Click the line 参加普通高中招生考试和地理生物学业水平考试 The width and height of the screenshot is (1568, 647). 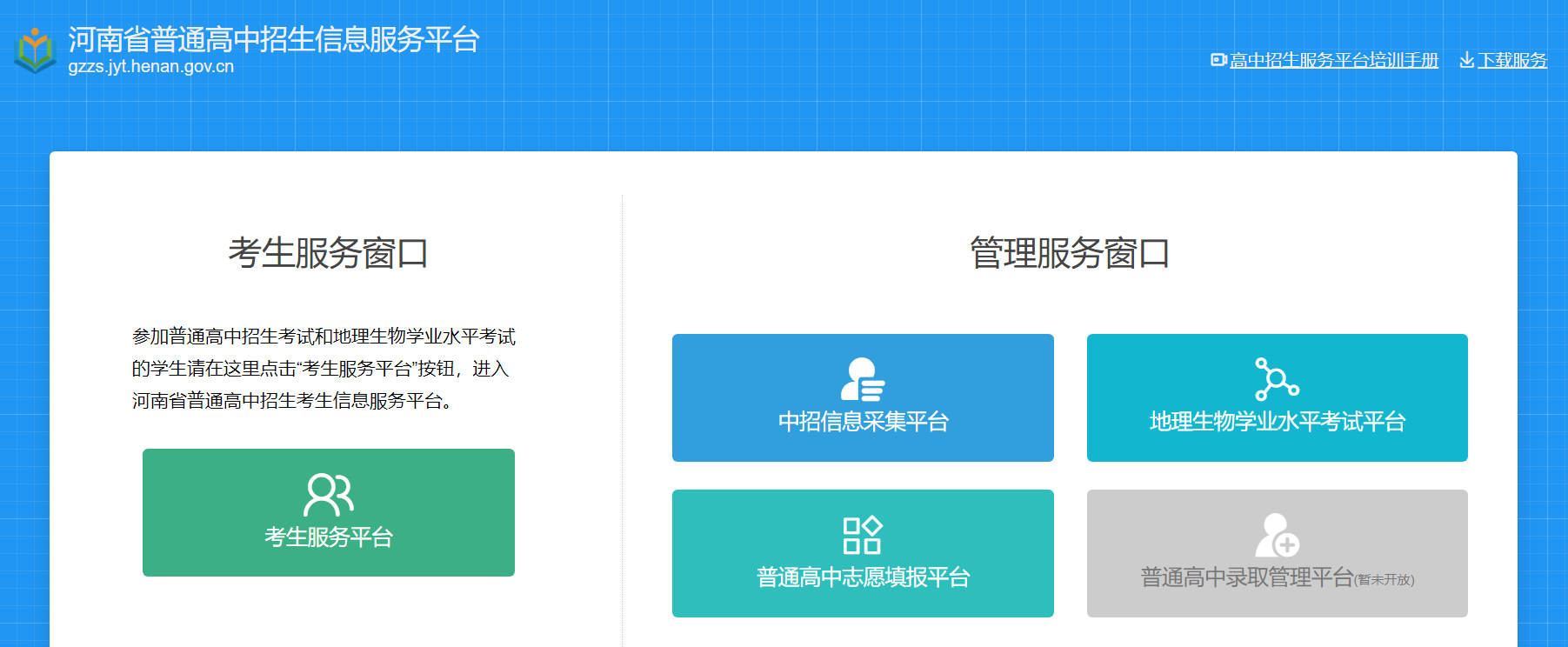324,337
